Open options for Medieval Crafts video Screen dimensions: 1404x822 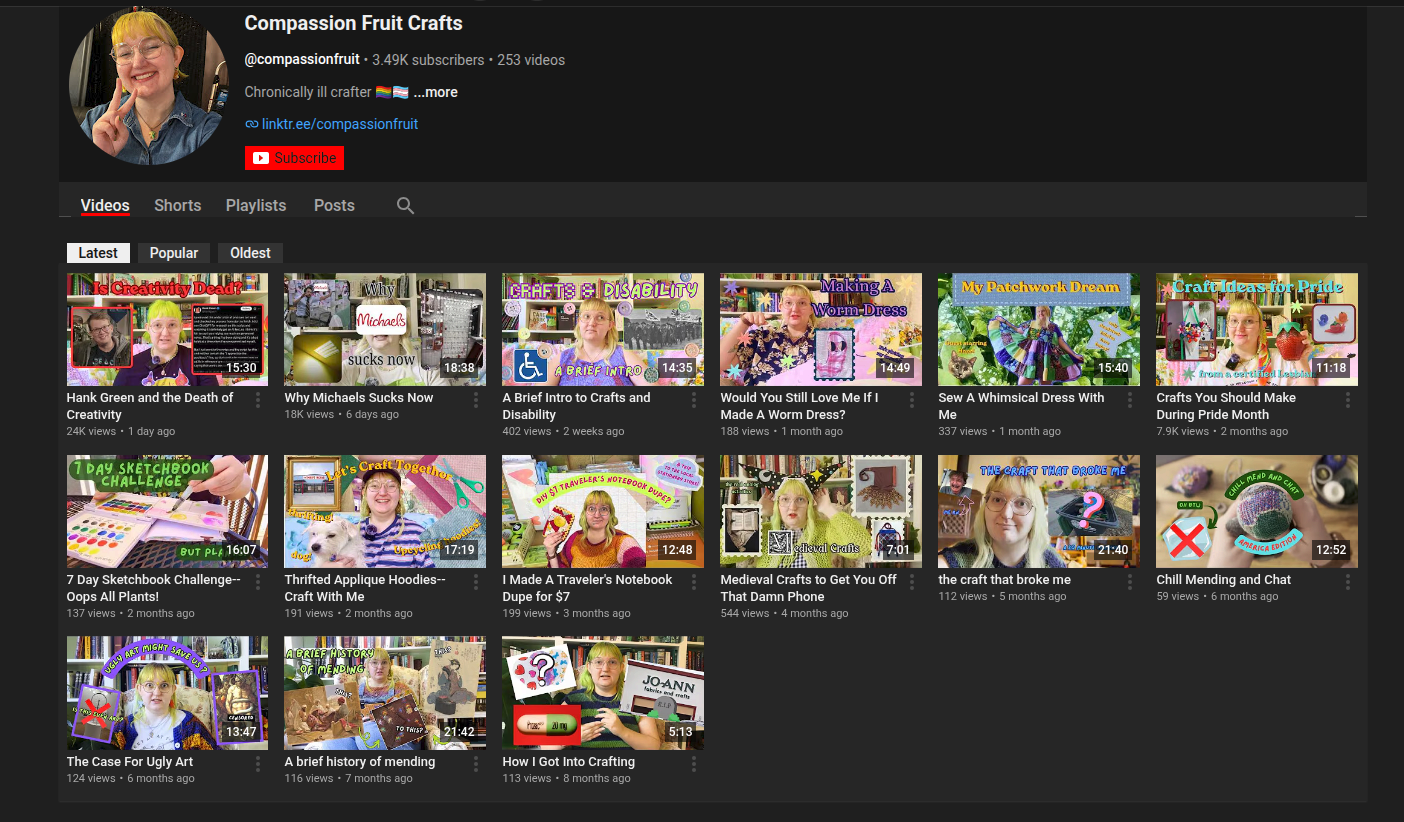[x=912, y=582]
